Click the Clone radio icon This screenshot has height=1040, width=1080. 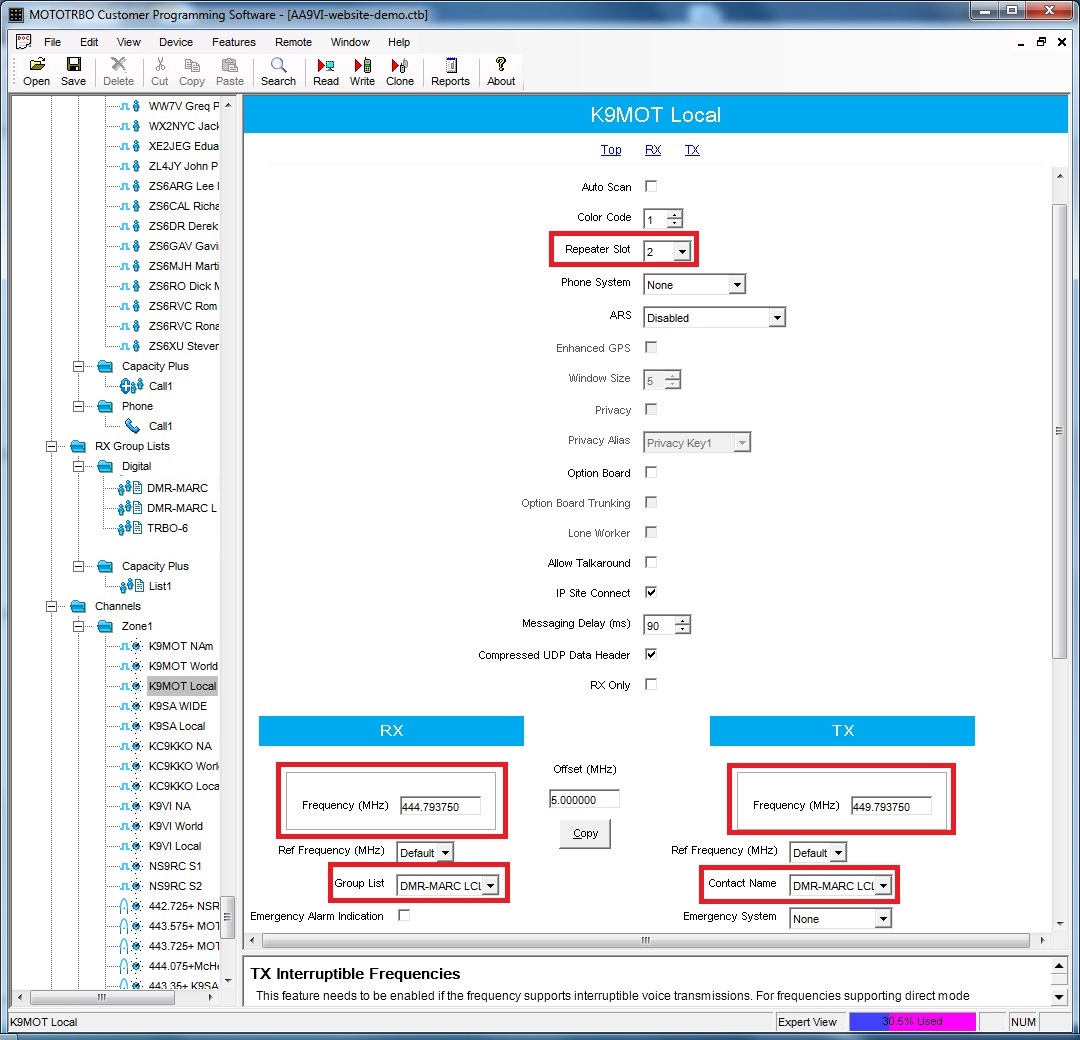399,65
